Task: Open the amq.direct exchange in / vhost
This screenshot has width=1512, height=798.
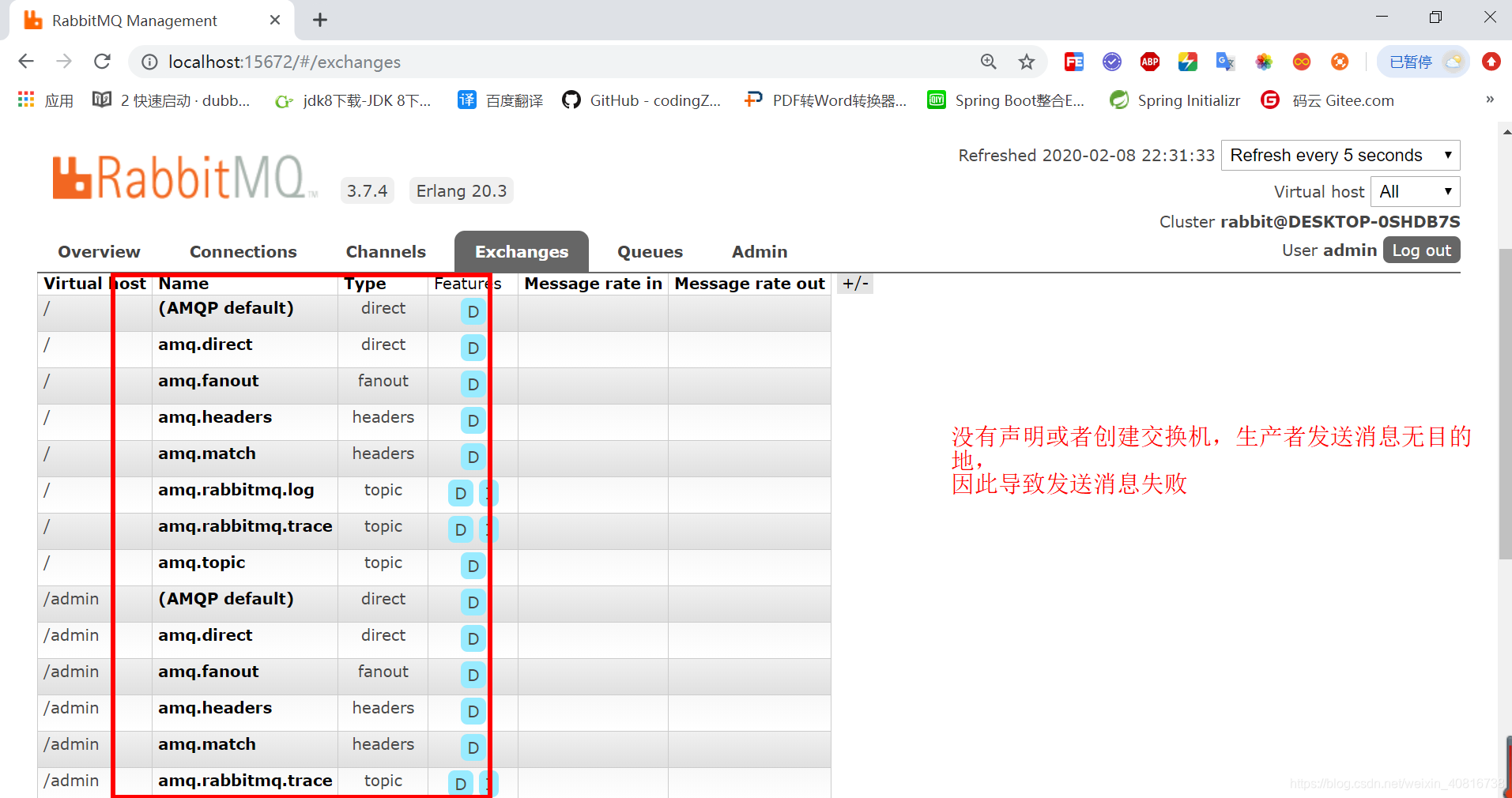Action: tap(205, 344)
